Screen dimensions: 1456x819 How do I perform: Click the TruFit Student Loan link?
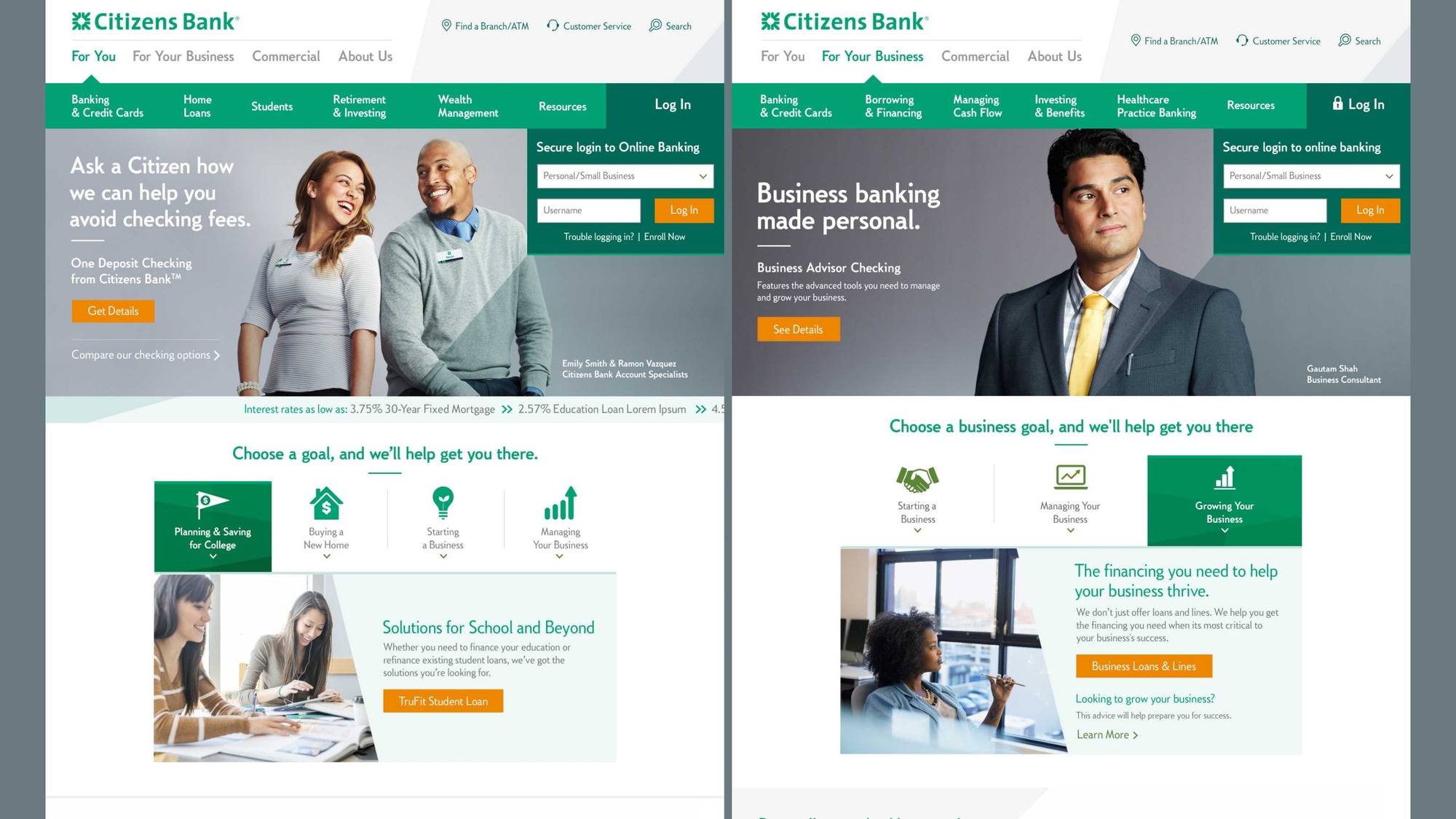(442, 701)
